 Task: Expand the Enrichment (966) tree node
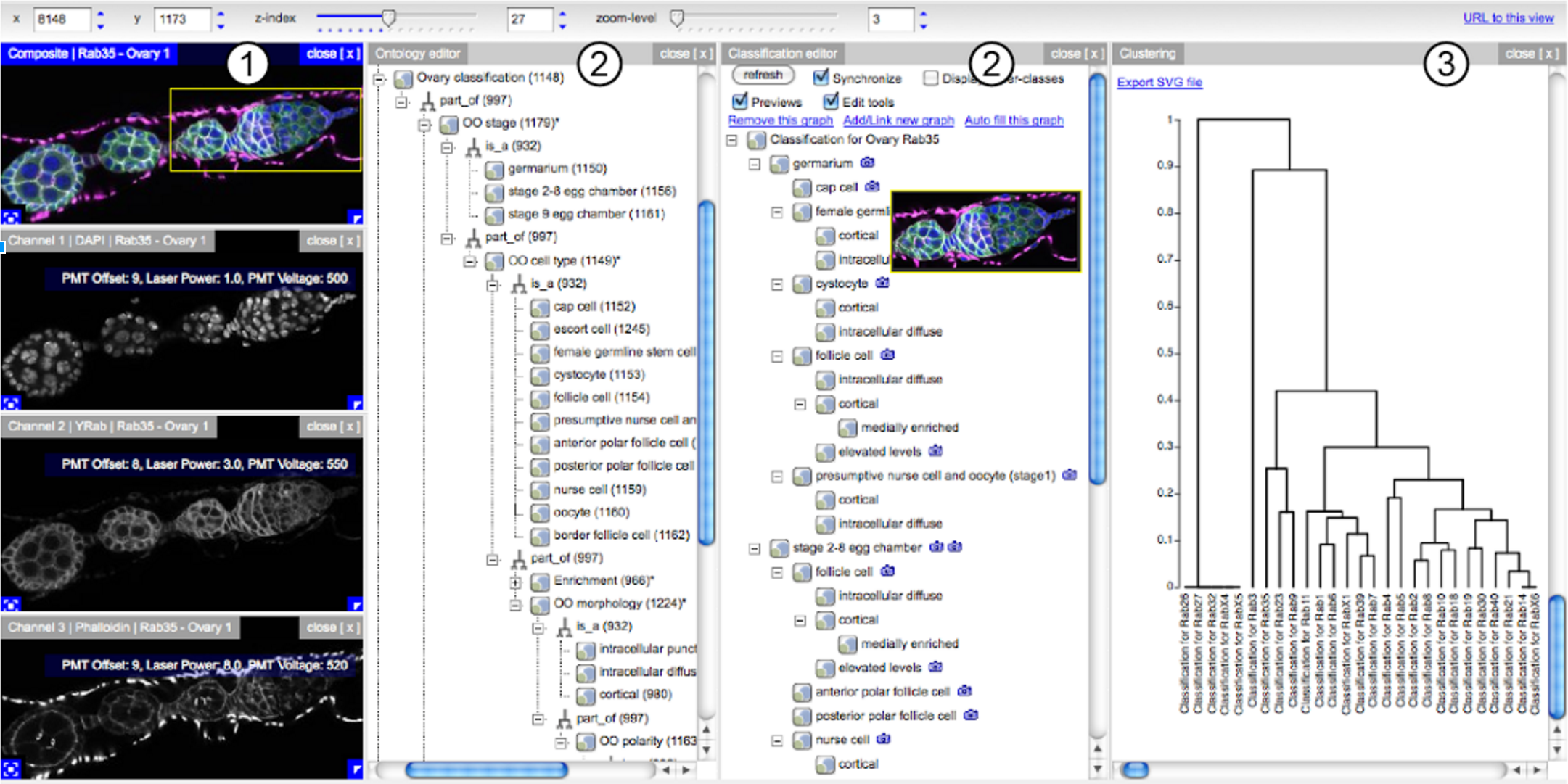(515, 582)
